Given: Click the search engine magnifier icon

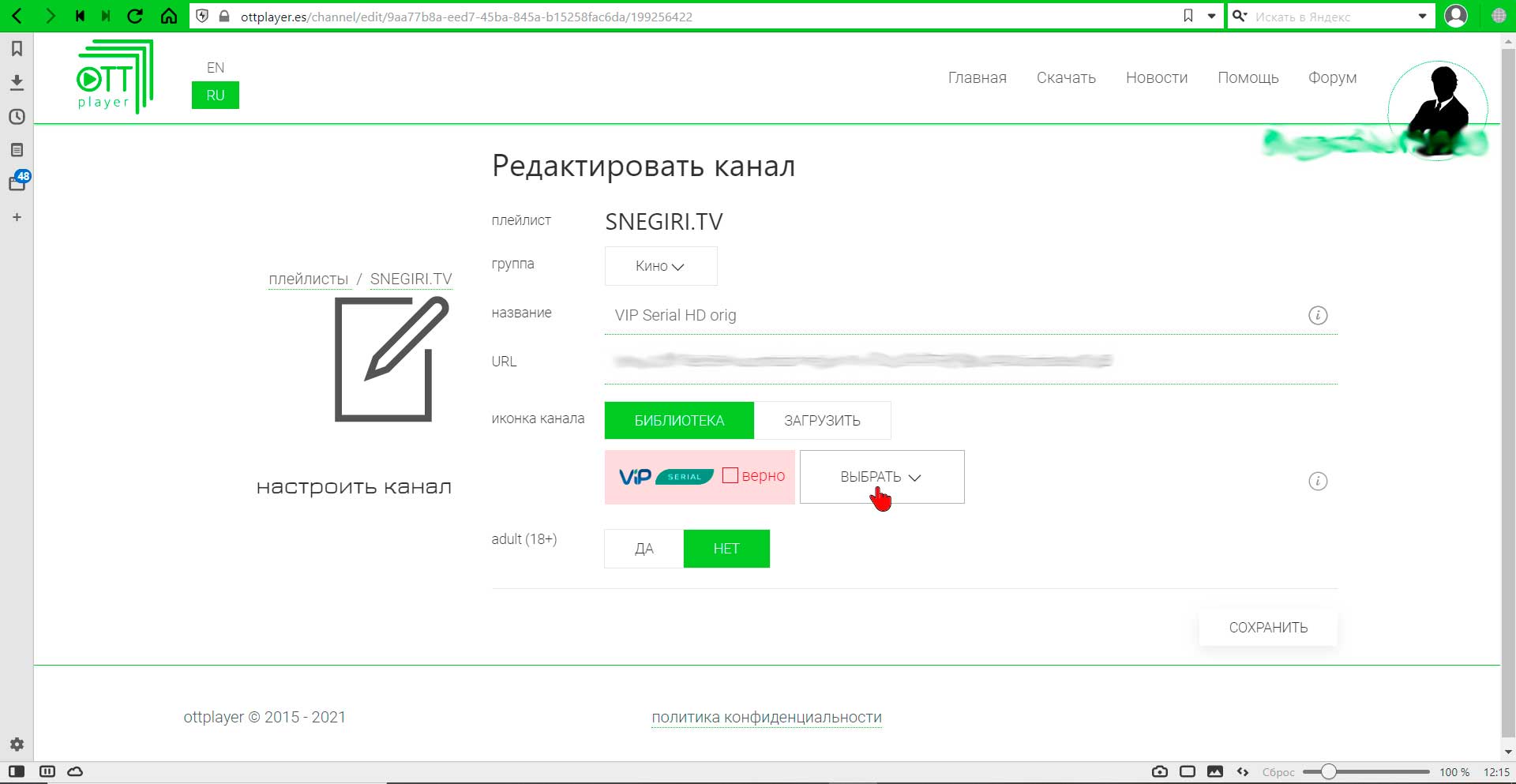Looking at the screenshot, I should [1240, 16].
